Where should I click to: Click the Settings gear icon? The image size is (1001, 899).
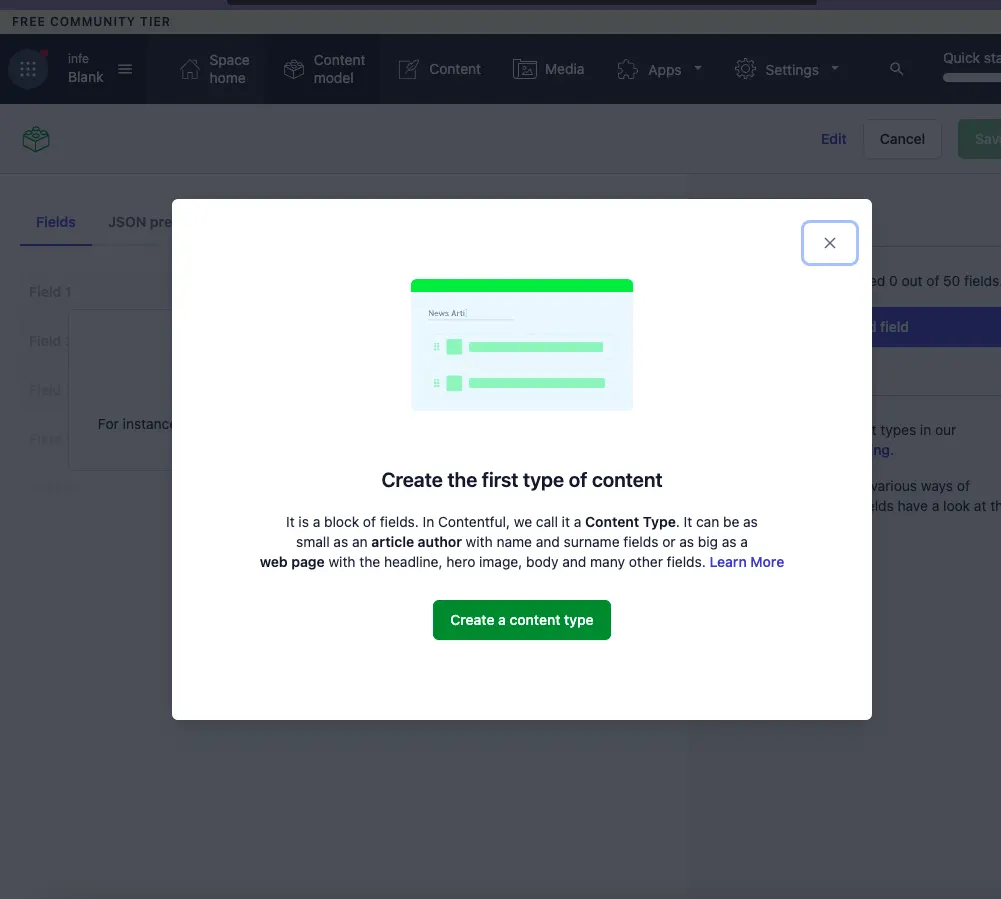pos(745,69)
